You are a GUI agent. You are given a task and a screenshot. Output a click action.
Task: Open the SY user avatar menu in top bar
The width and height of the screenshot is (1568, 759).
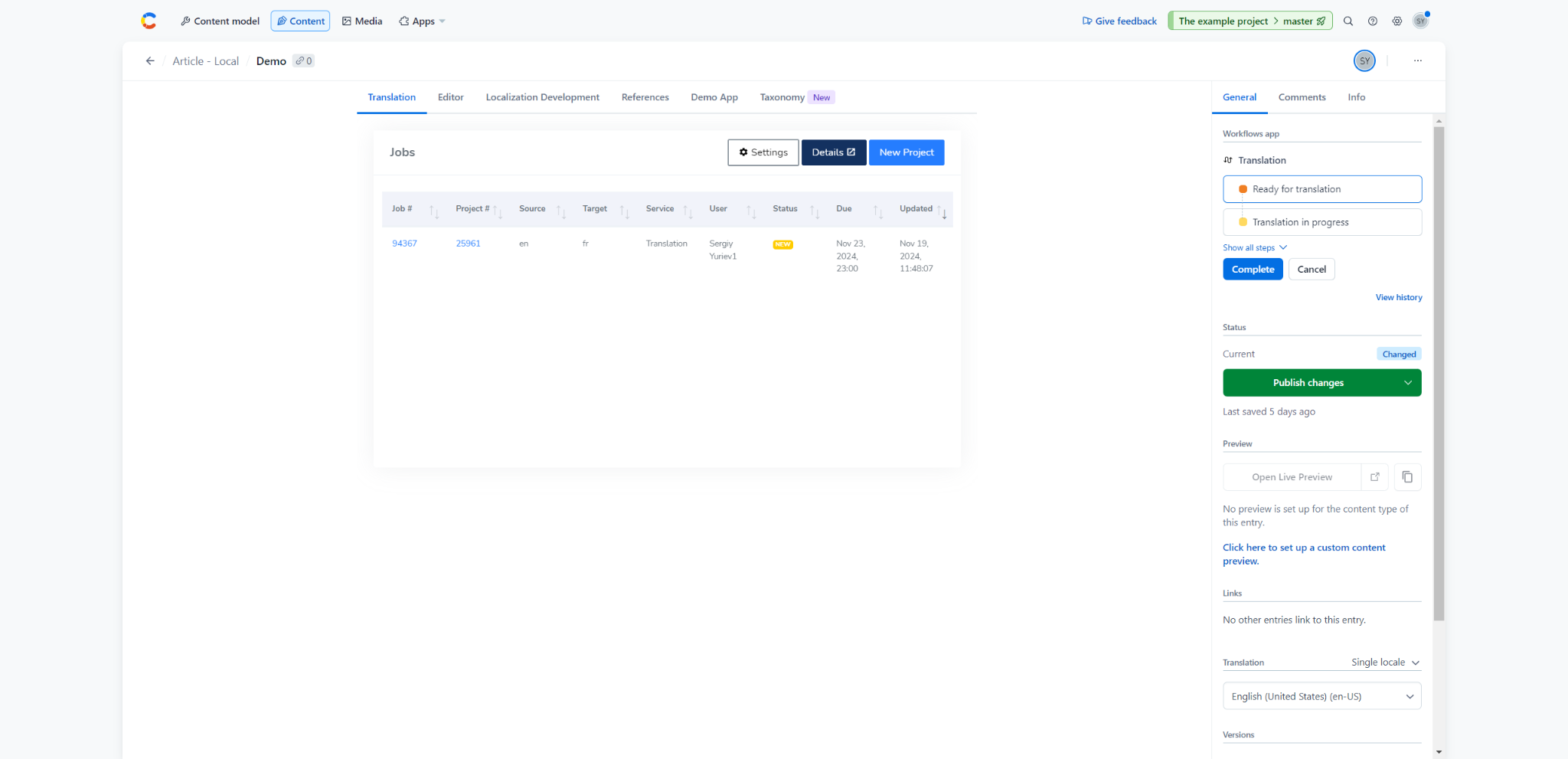[x=1421, y=21]
